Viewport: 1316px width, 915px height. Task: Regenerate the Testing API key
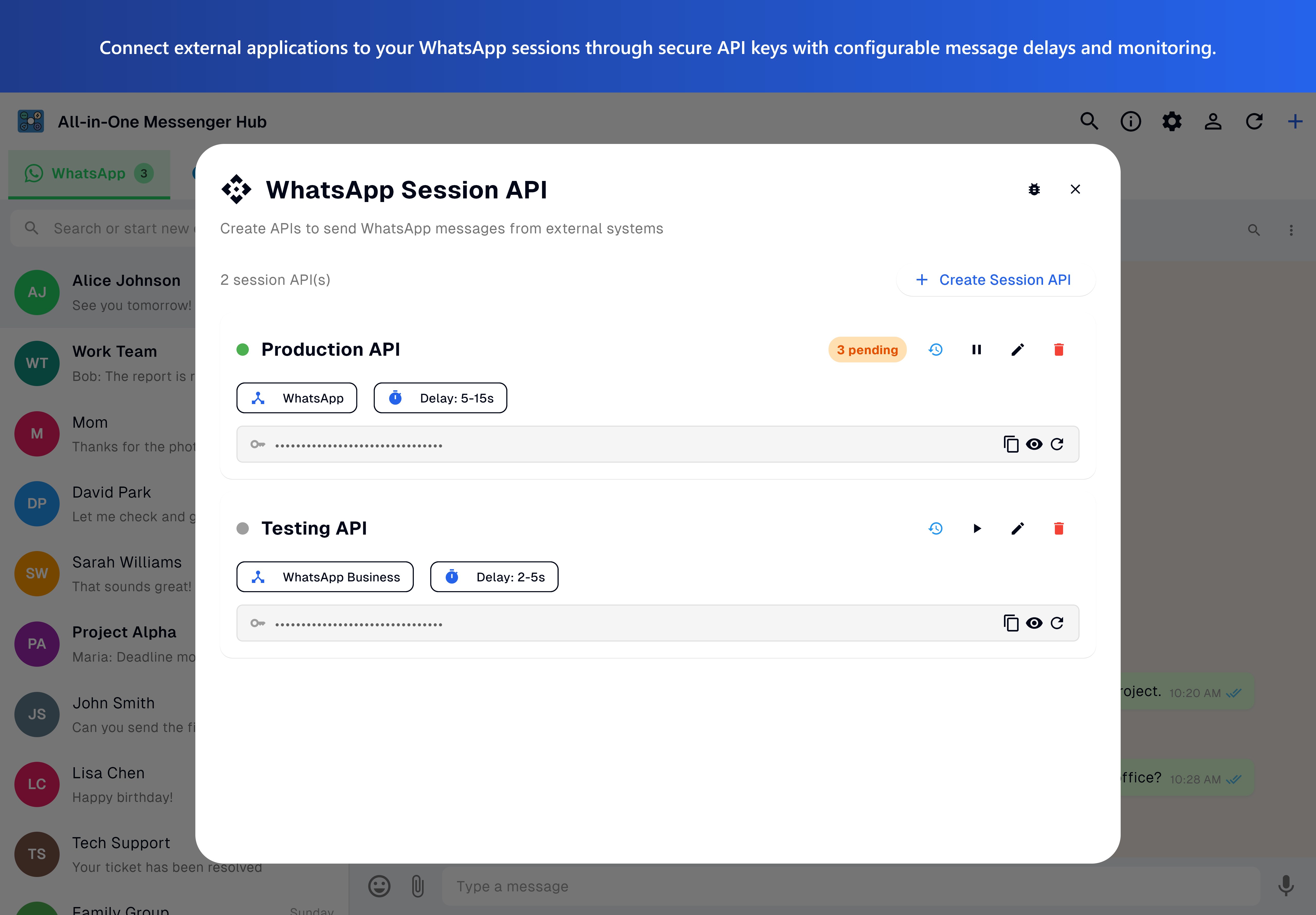1057,623
